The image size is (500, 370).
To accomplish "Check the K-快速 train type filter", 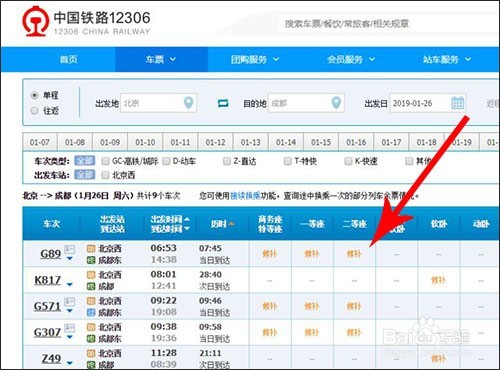I will pyautogui.click(x=348, y=161).
